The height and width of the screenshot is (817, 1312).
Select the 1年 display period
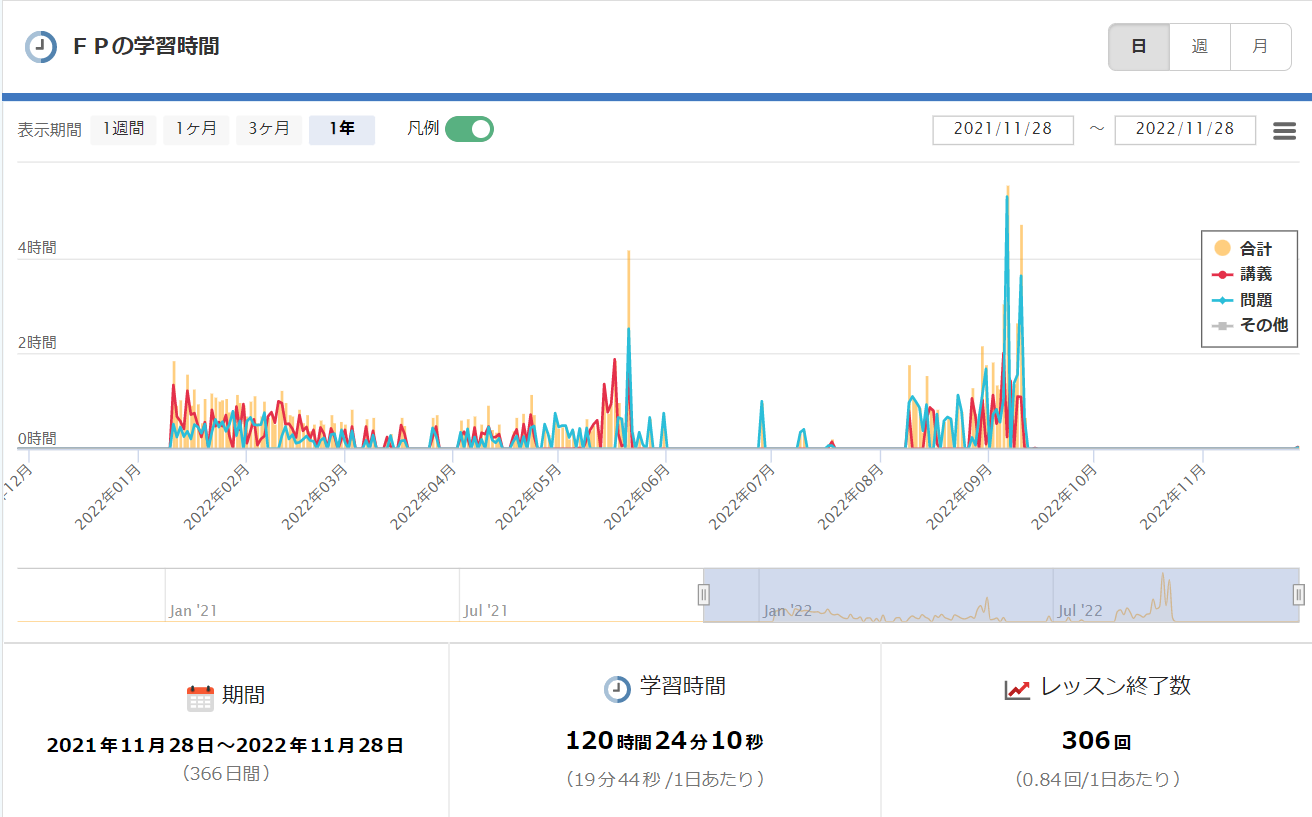click(342, 130)
